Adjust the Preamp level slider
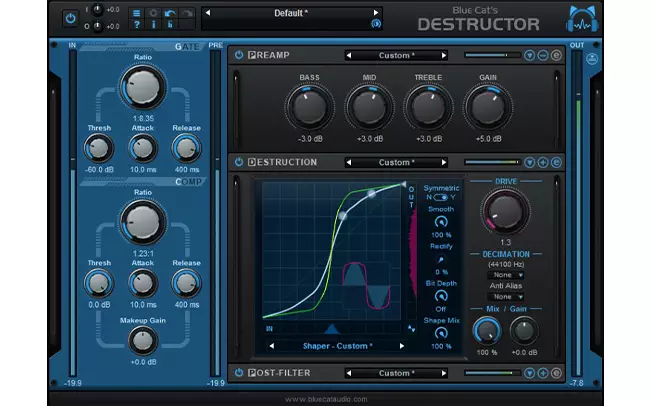The width and height of the screenshot is (650, 406). [x=492, y=55]
